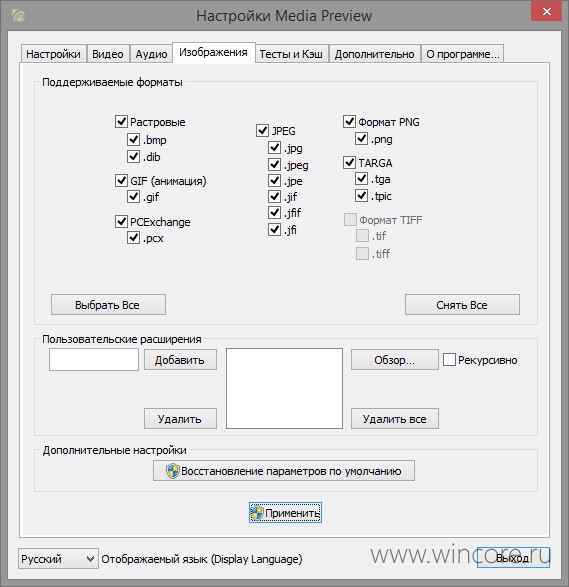569x587 pixels.
Task: Toggle the .dib checkbox
Action: click(x=133, y=156)
